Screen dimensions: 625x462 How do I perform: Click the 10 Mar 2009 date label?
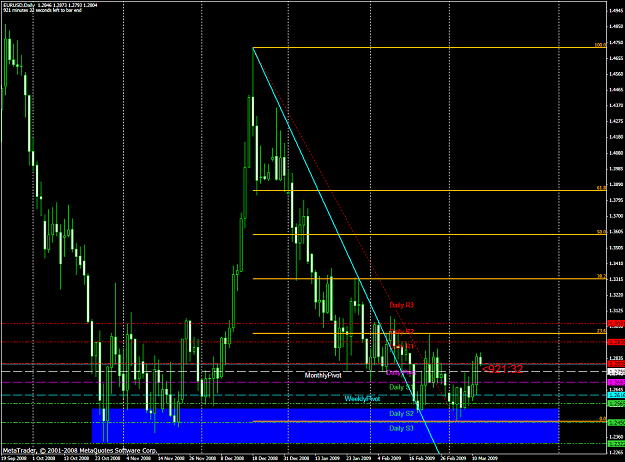pos(483,458)
